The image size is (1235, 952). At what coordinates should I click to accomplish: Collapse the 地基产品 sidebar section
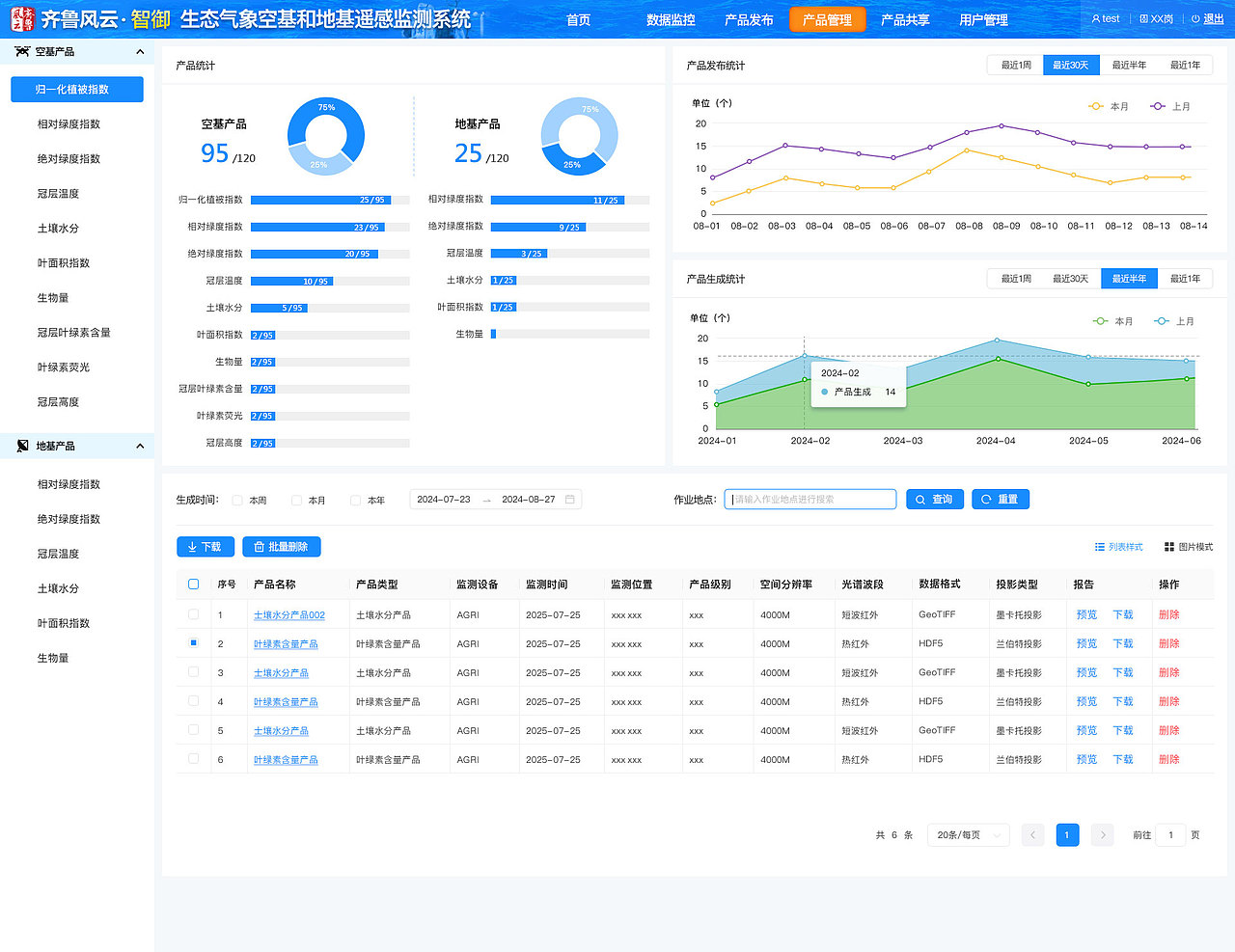140,446
